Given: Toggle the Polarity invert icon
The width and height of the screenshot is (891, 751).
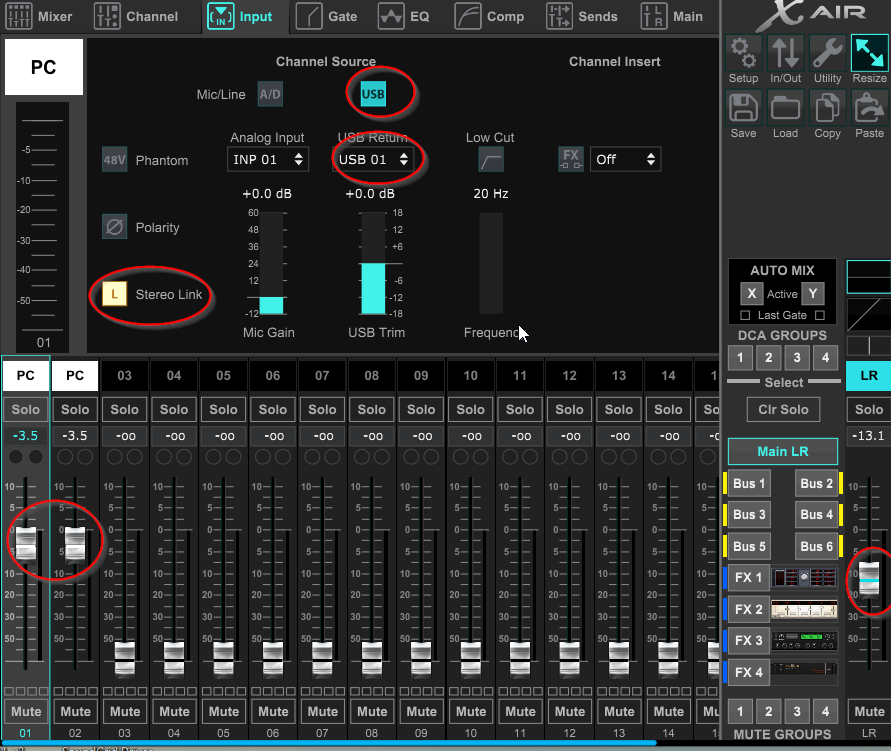Looking at the screenshot, I should click(114, 227).
